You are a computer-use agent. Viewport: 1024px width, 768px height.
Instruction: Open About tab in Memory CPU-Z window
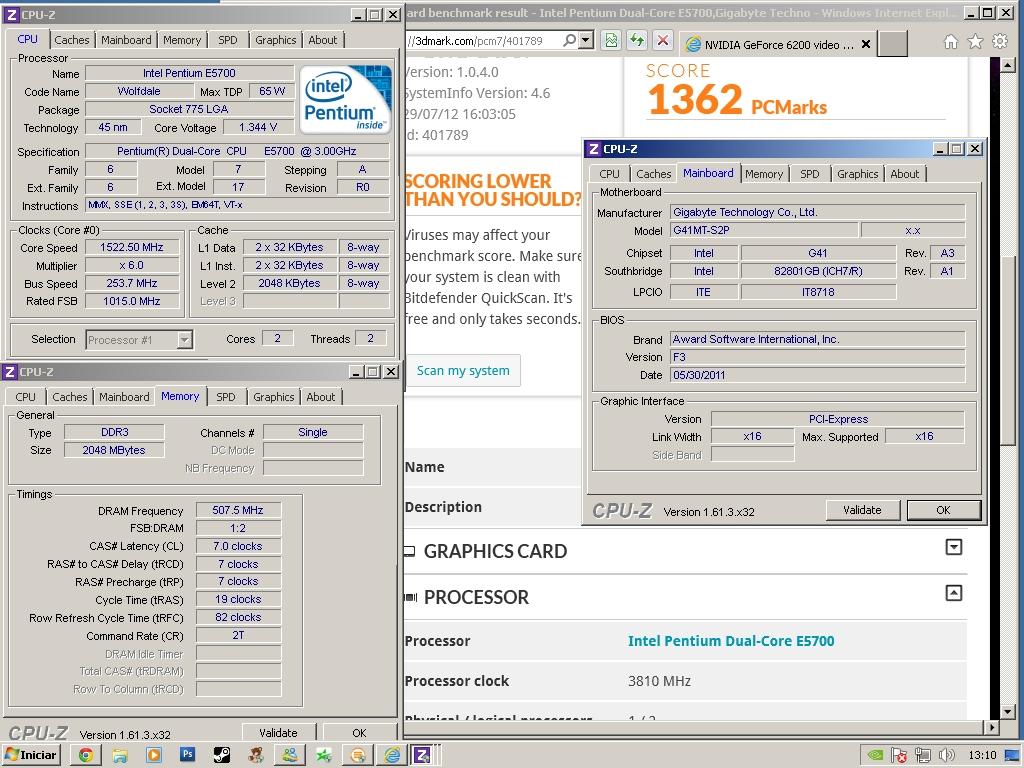pos(321,396)
